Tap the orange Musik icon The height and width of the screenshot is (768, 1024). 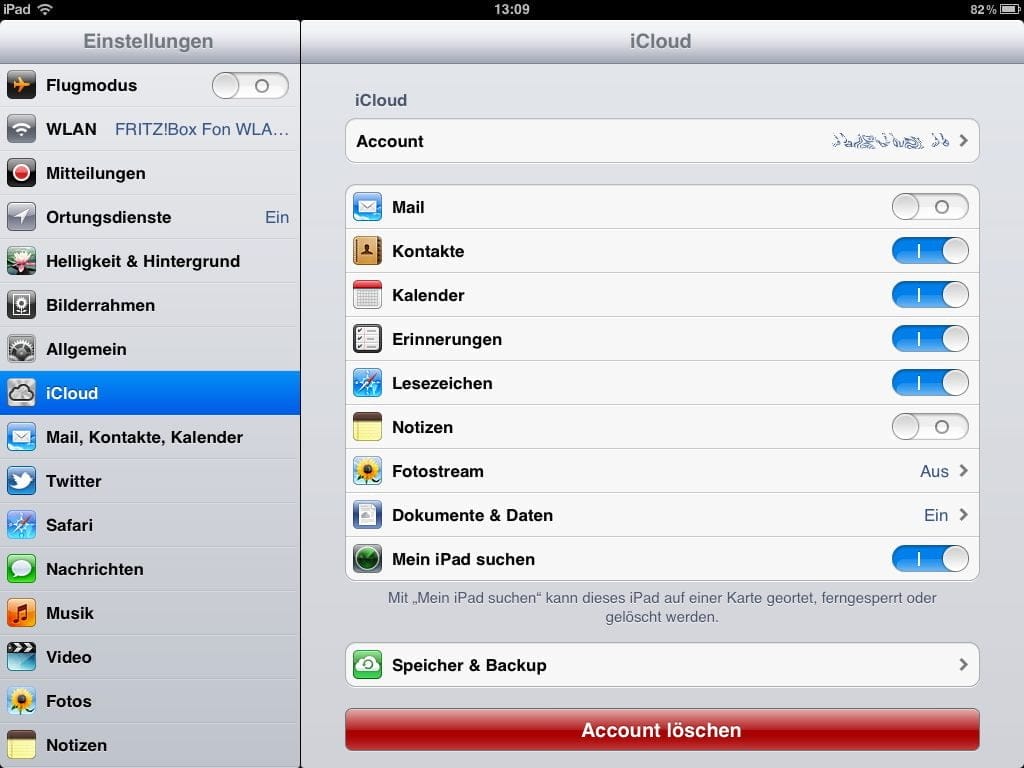pyautogui.click(x=22, y=613)
